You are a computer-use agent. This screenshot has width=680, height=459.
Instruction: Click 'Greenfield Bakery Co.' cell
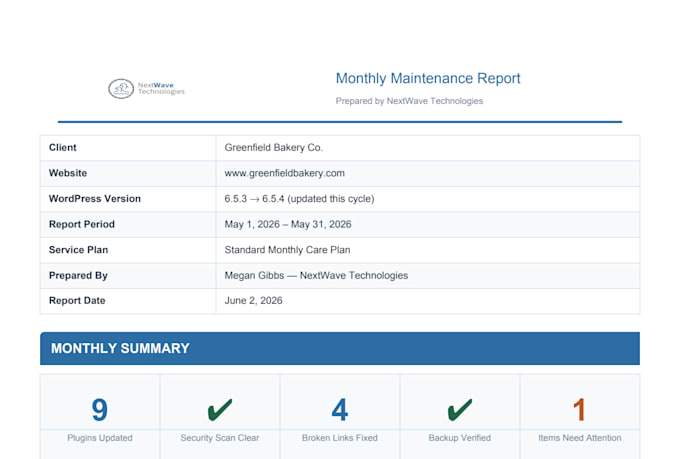pos(274,148)
